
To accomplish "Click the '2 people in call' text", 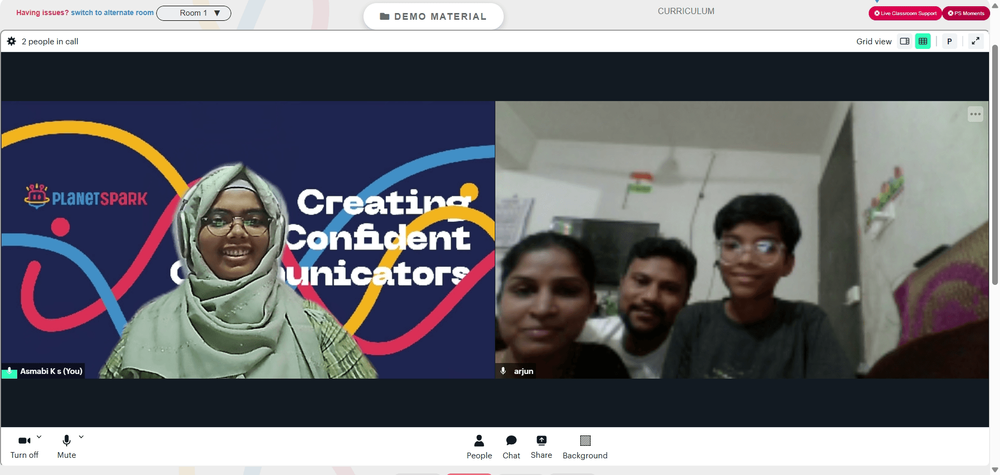I will click(50, 41).
